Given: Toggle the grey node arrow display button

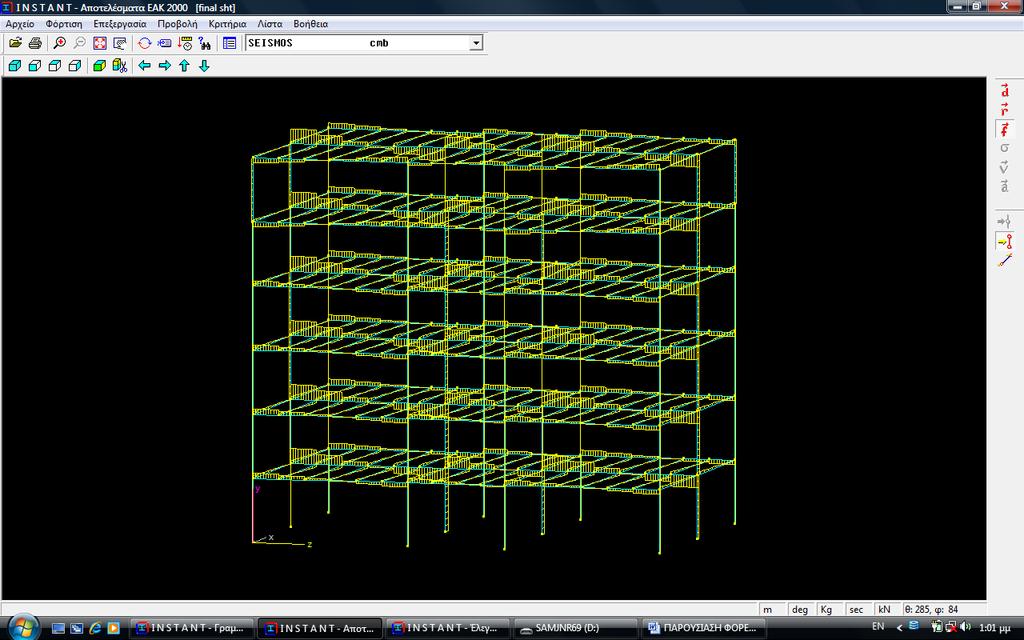Looking at the screenshot, I should tap(1004, 222).
